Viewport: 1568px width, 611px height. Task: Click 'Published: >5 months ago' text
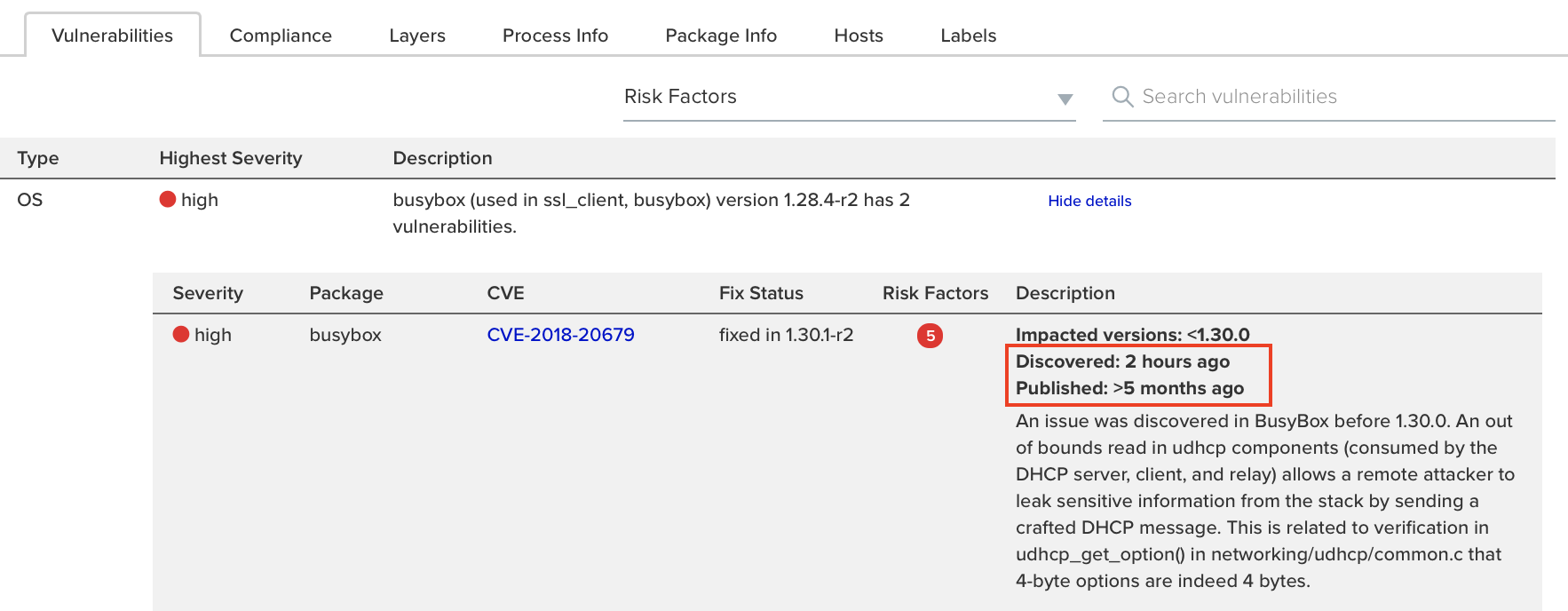point(1129,388)
